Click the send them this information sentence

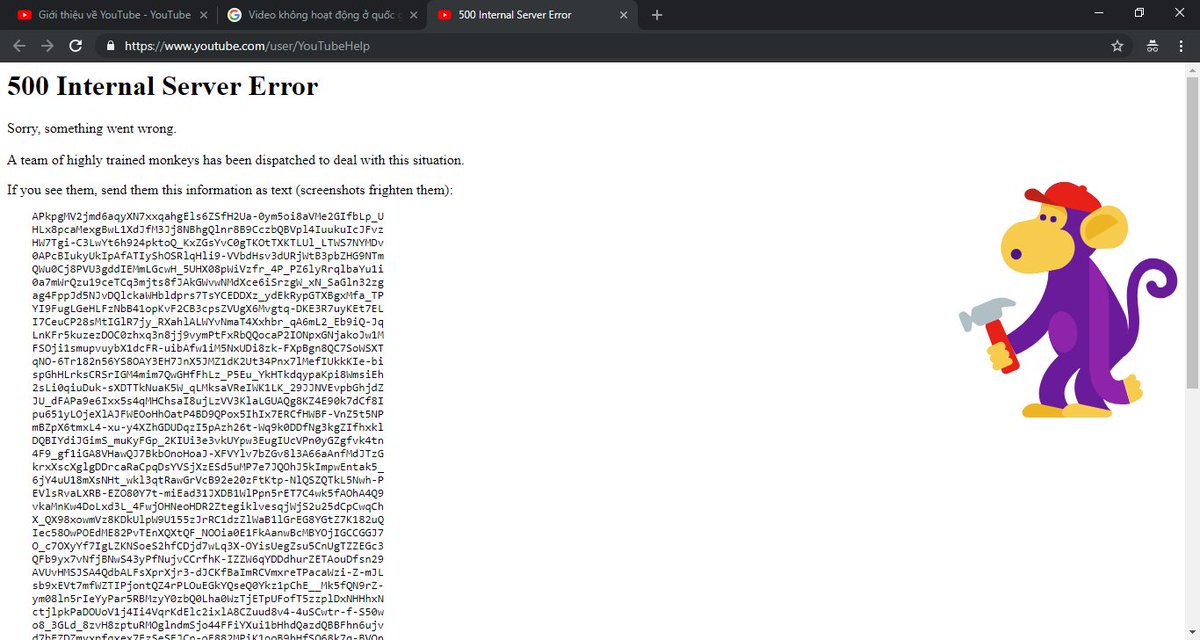[230, 190]
